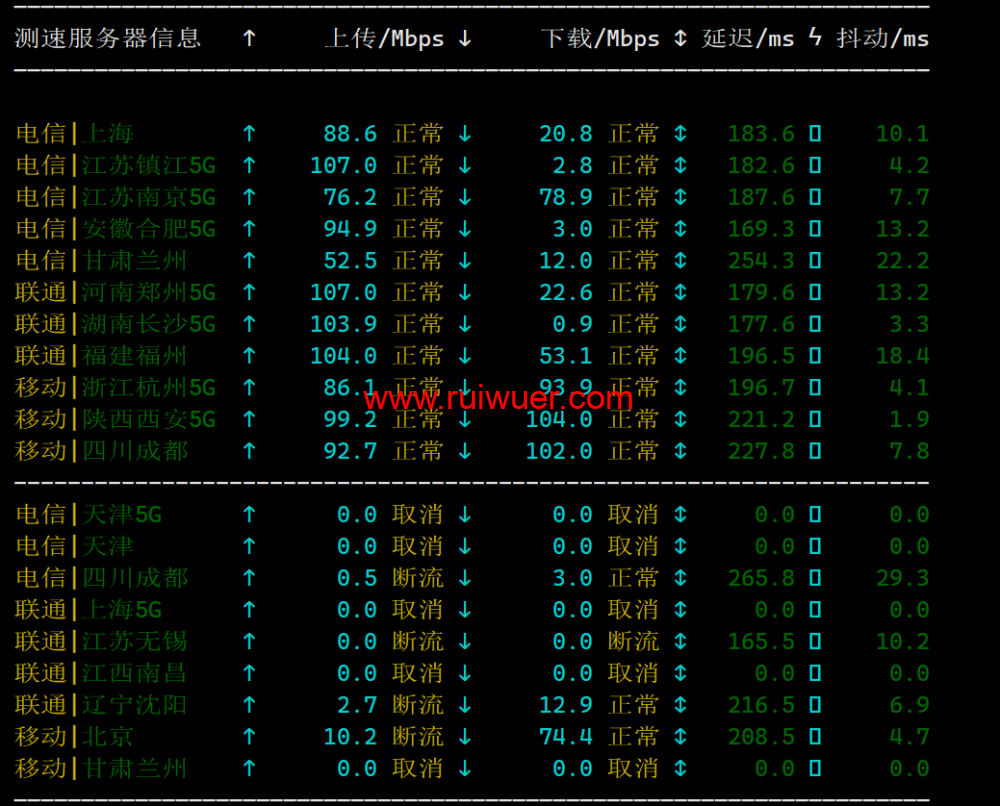The width and height of the screenshot is (1000, 806).
Task: Click the latency up-down arrow in 移动|北京 row
Action: 680,737
